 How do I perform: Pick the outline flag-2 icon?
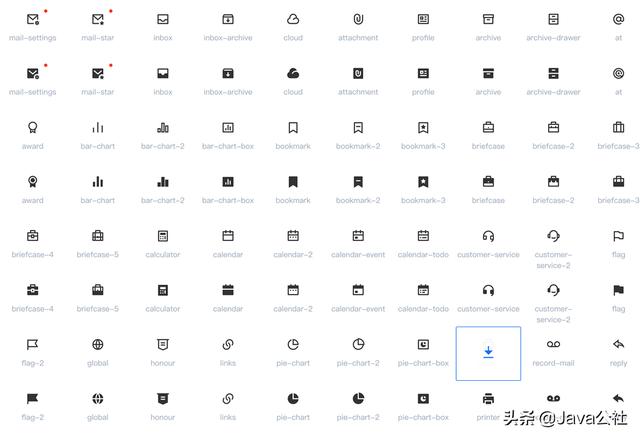33,344
